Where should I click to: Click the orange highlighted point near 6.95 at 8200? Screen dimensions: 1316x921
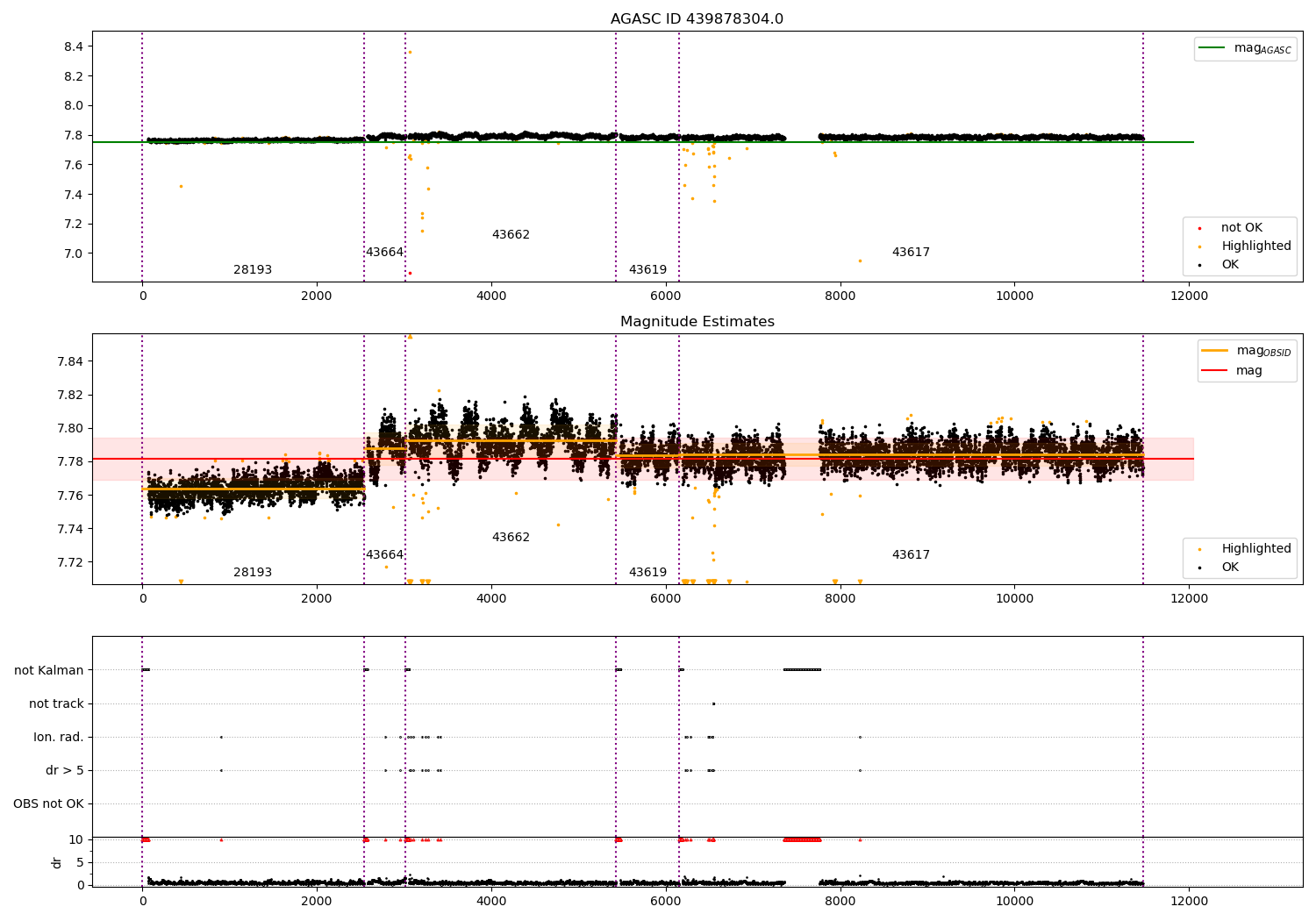(860, 261)
